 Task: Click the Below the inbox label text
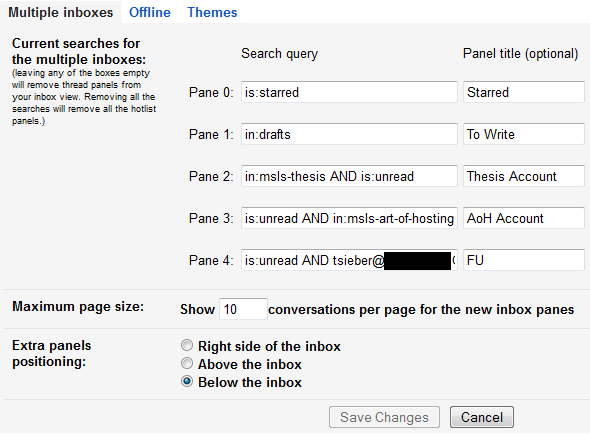[250, 382]
